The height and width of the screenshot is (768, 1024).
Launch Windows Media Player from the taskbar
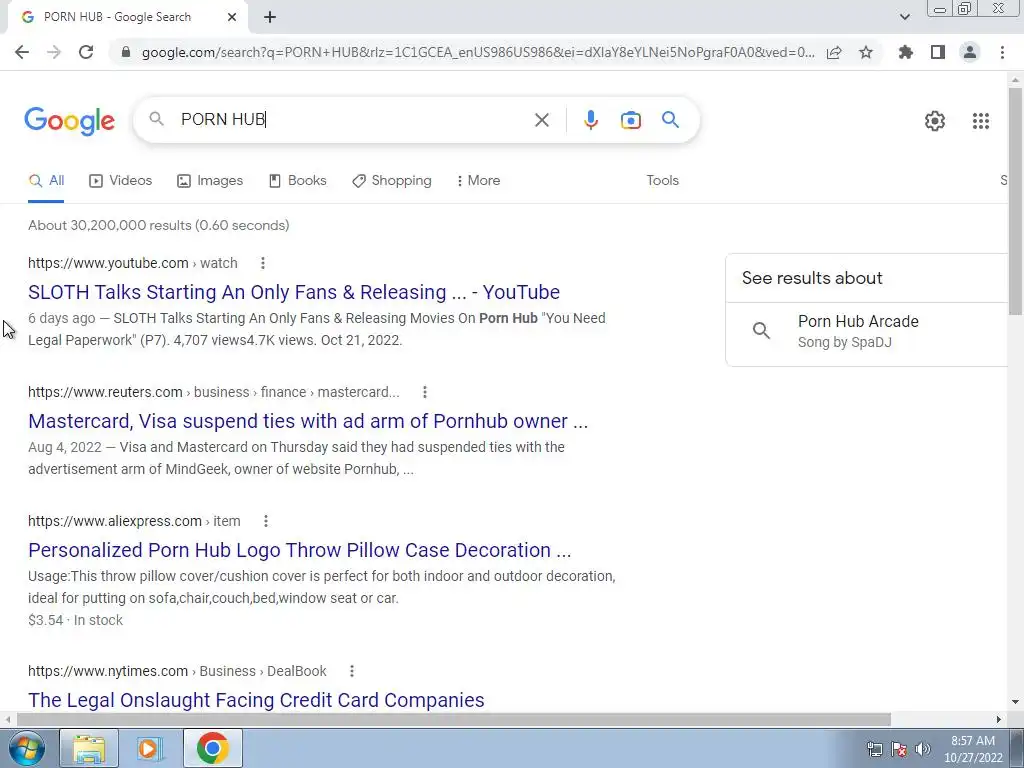(x=150, y=748)
